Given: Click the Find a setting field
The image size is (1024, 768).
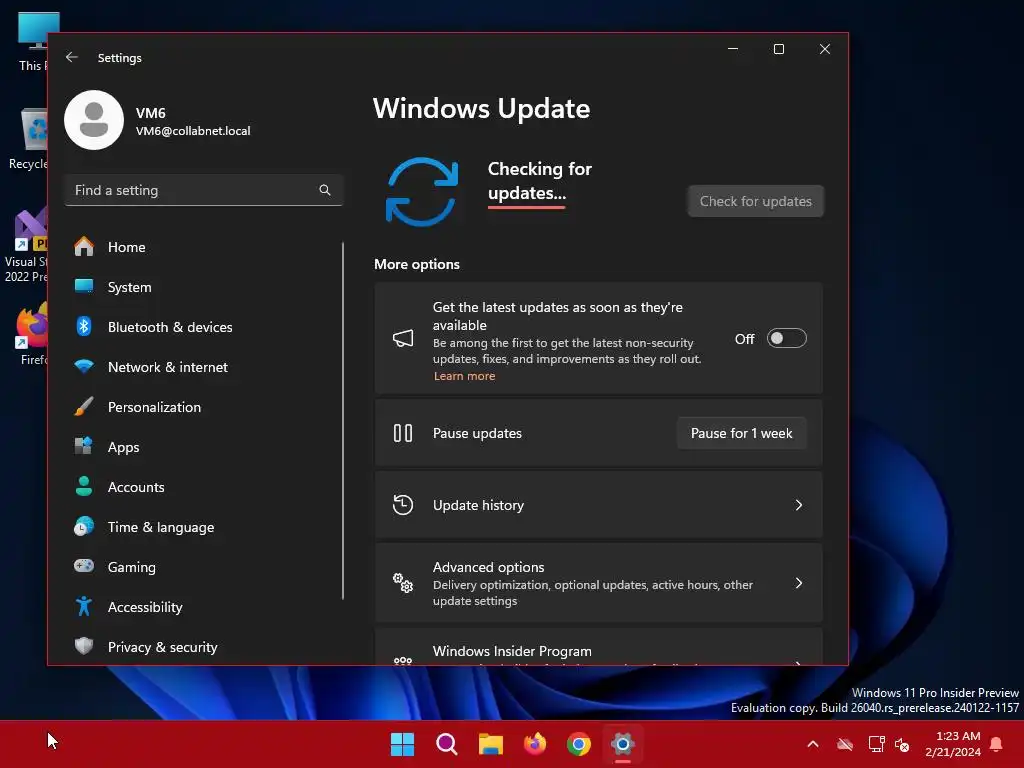Looking at the screenshot, I should click(204, 190).
